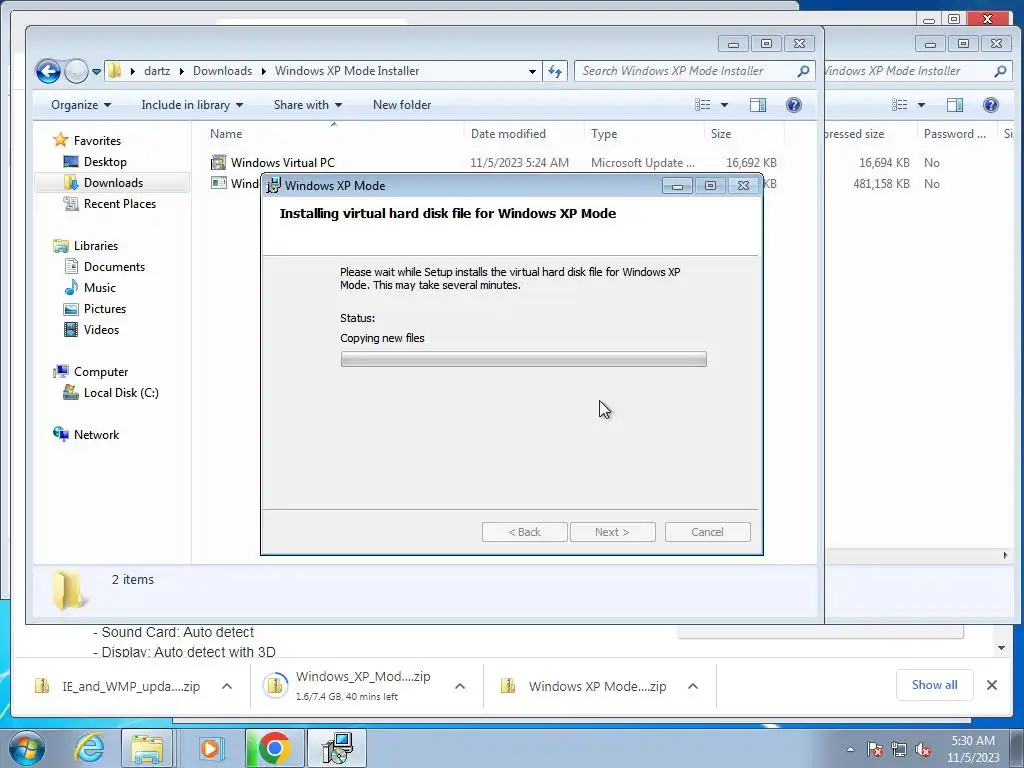This screenshot has height=768, width=1024.
Task: Open Windows Explorer from taskbar
Action: pos(147,748)
